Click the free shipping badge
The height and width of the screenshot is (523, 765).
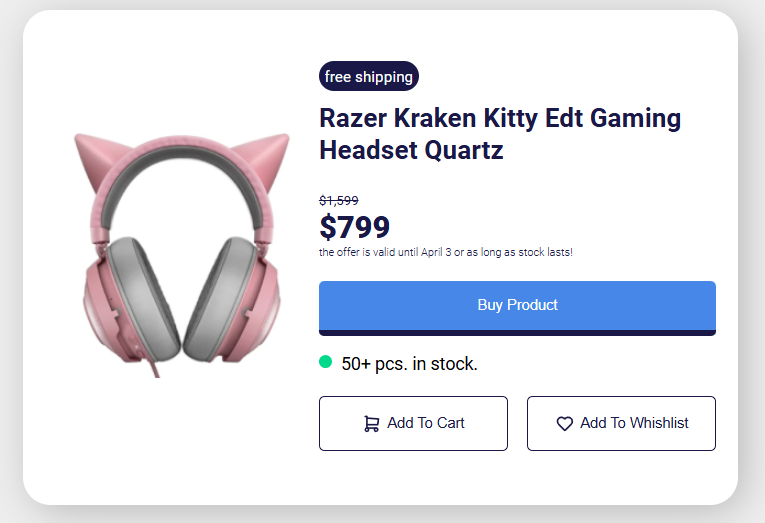368,77
